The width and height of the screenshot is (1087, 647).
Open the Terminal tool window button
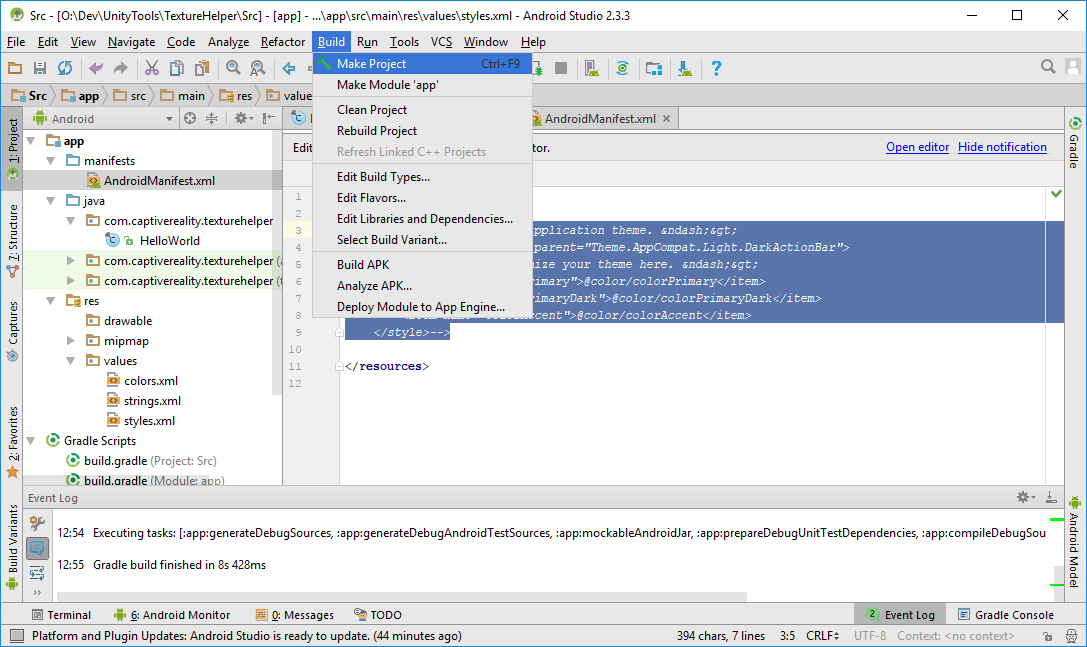click(x=62, y=615)
